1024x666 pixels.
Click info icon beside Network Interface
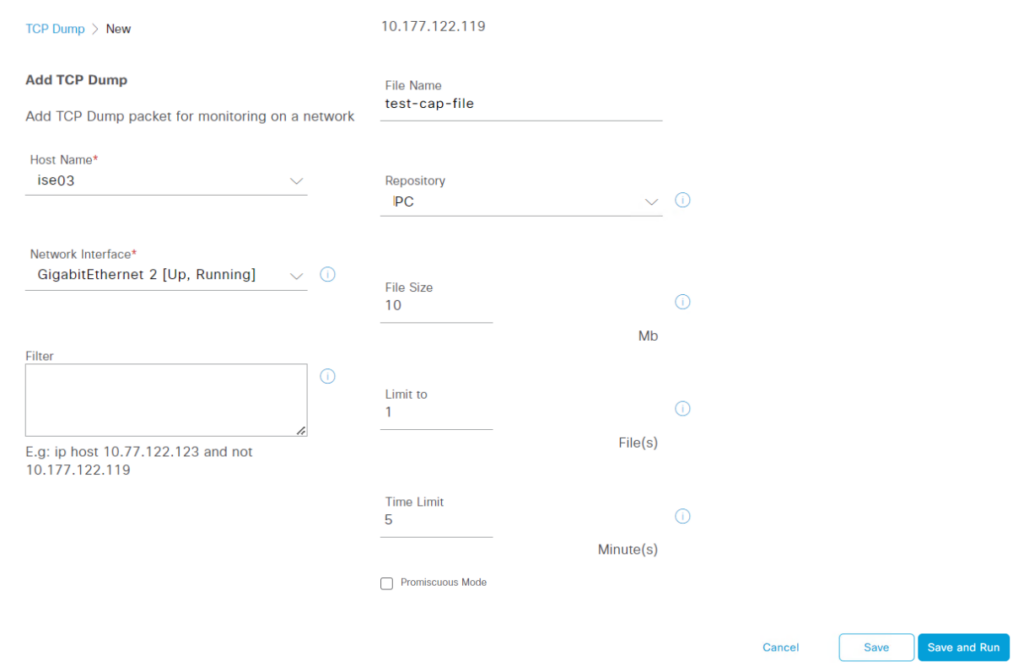click(327, 274)
